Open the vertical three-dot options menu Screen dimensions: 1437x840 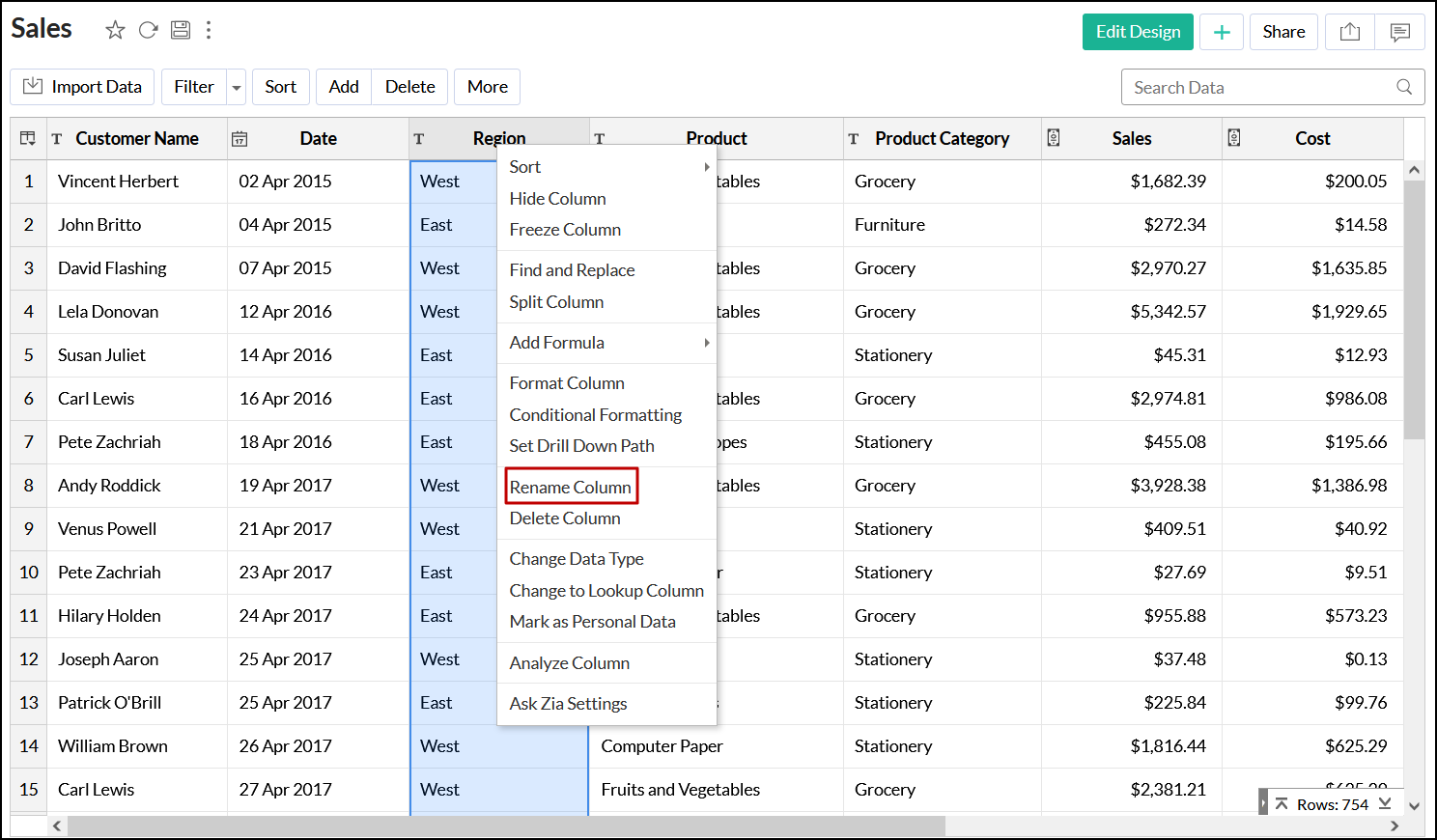(209, 30)
